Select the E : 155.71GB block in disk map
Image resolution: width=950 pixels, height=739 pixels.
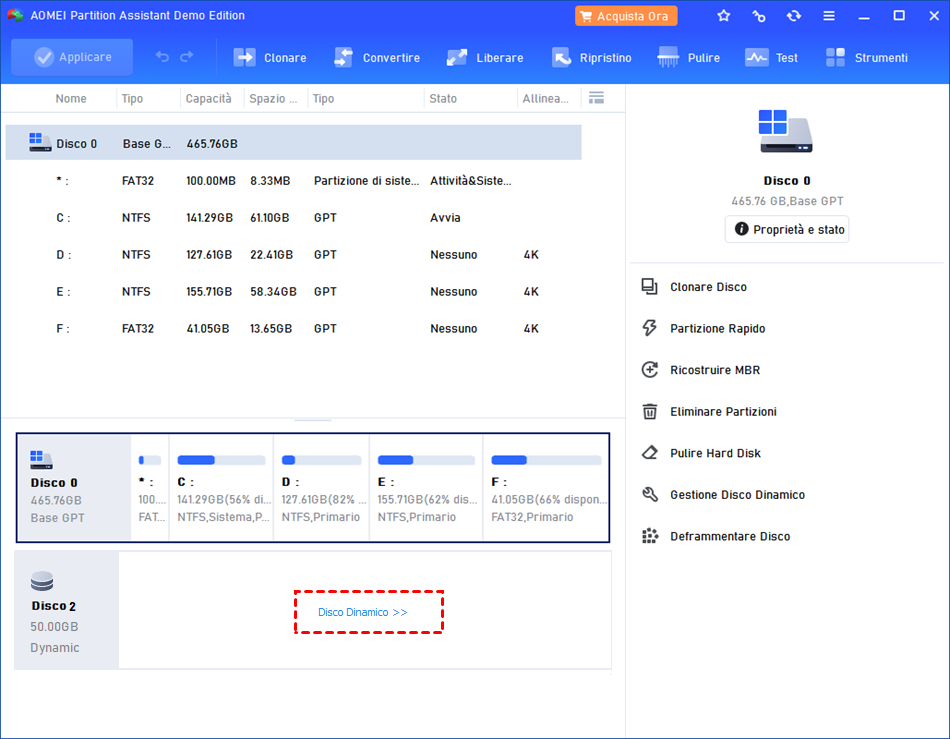click(427, 488)
